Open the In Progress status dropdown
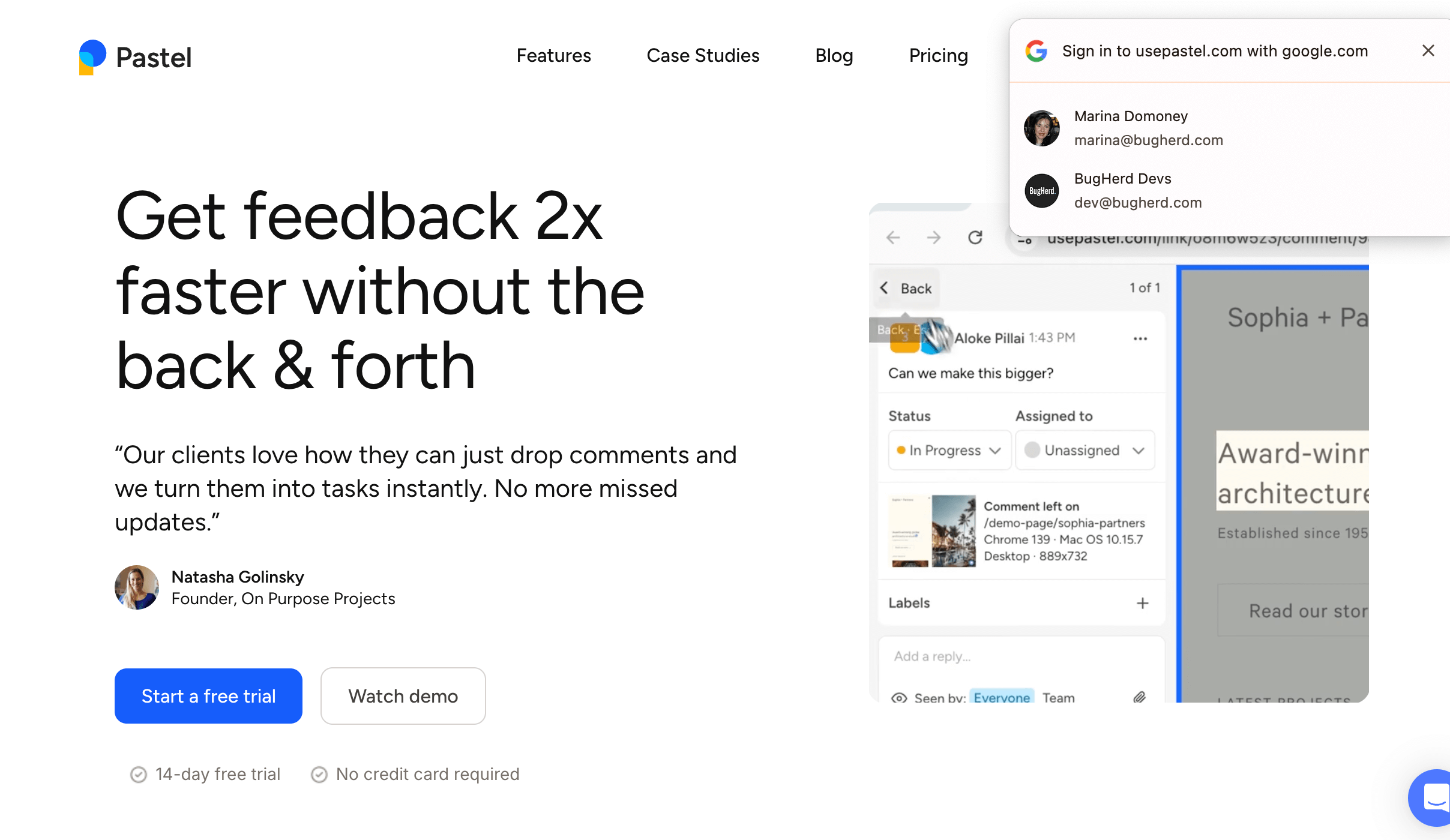The image size is (1450, 840). (x=949, y=450)
